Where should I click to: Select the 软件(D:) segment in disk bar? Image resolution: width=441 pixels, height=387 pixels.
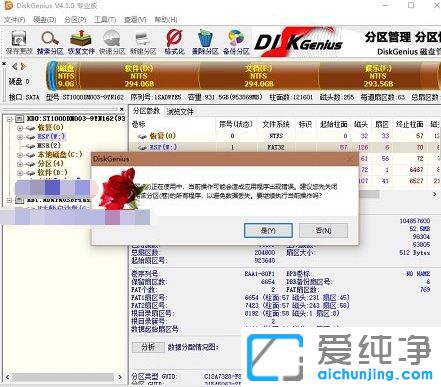tap(140, 76)
